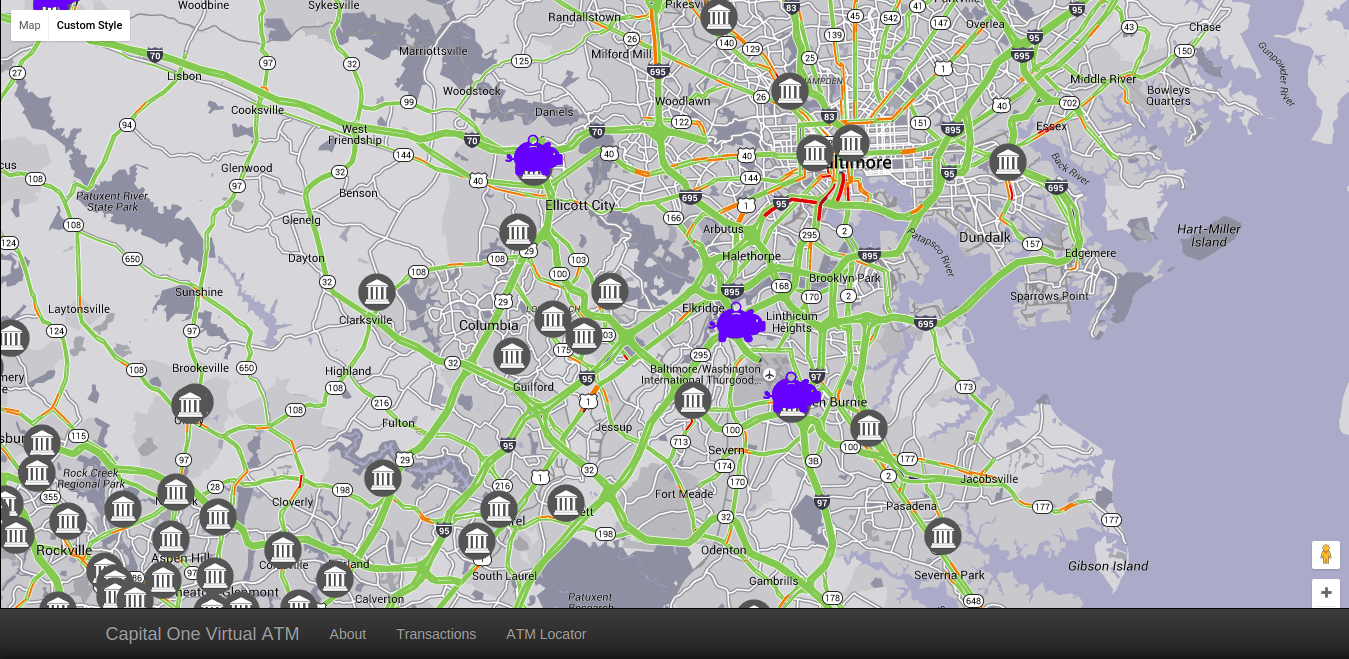Click the Ellicott City label

tap(581, 205)
